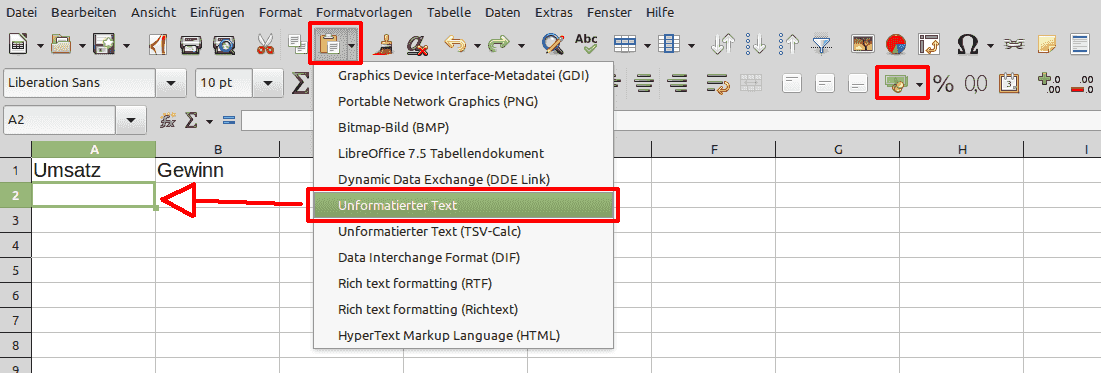Image resolution: width=1101 pixels, height=373 pixels.
Task: Click the Cut scissors icon
Action: [265, 44]
